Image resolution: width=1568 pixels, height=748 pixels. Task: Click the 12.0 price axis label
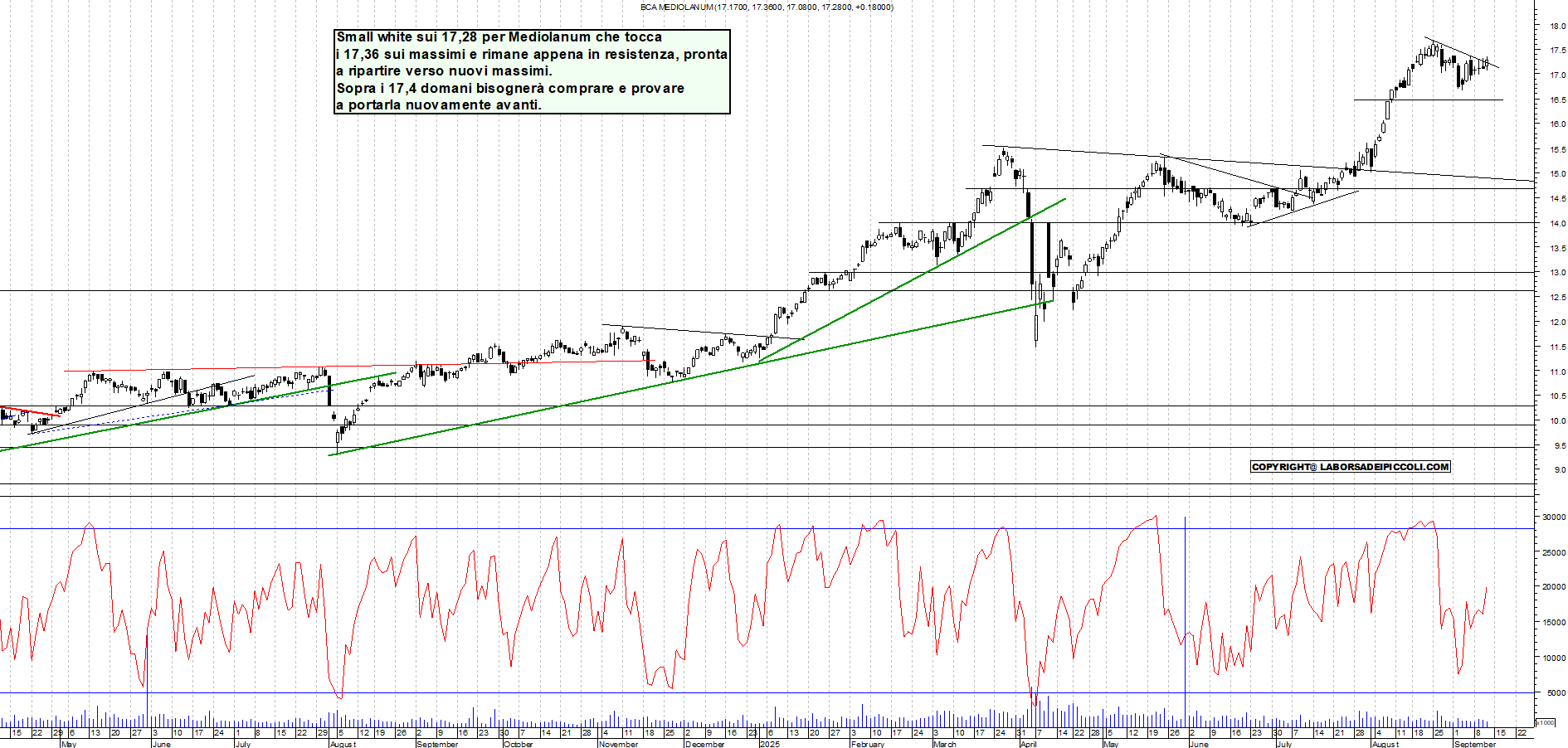(1557, 323)
